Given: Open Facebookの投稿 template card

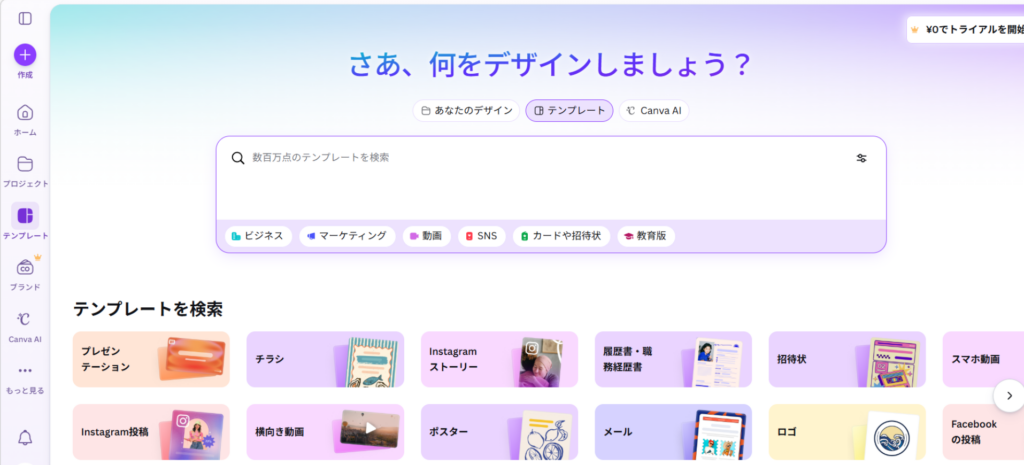Looking at the screenshot, I should click(x=983, y=432).
